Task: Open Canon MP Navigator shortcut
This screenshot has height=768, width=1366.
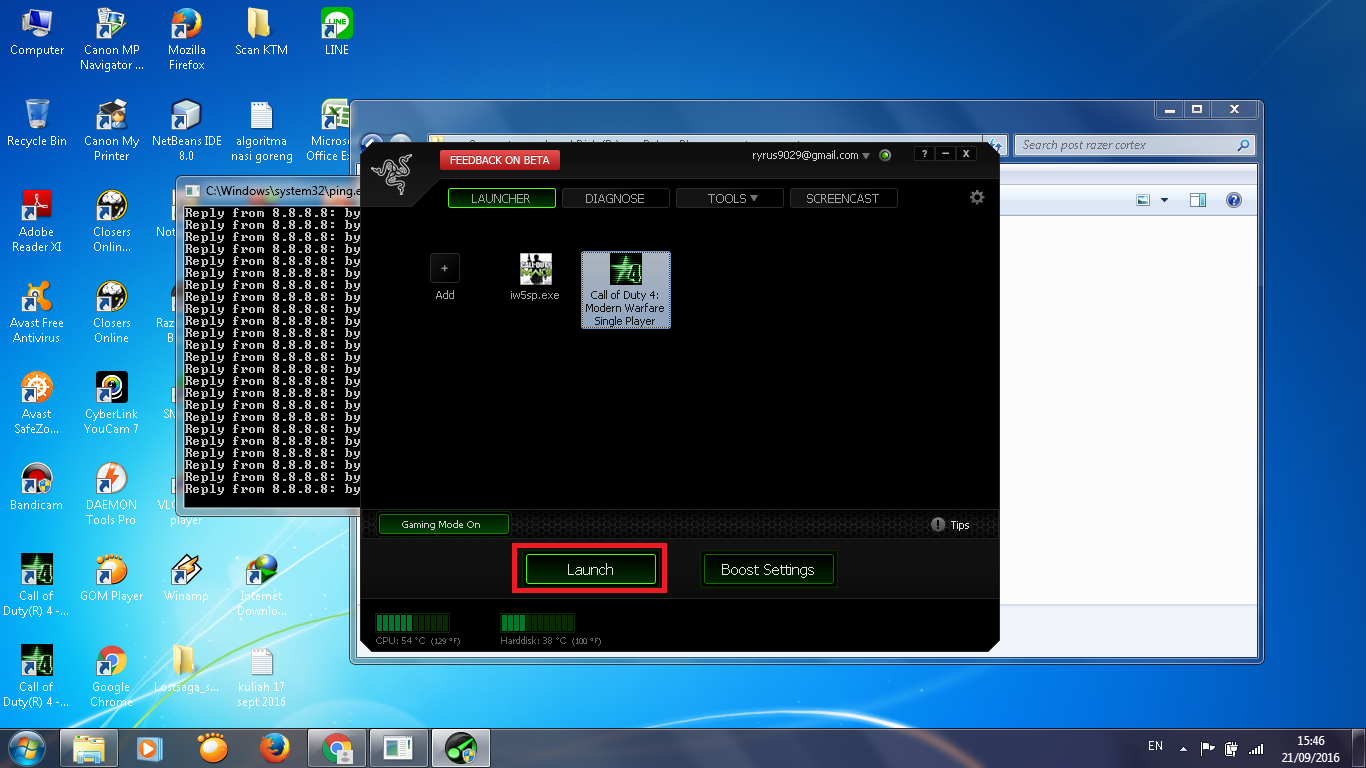Action: click(112, 40)
